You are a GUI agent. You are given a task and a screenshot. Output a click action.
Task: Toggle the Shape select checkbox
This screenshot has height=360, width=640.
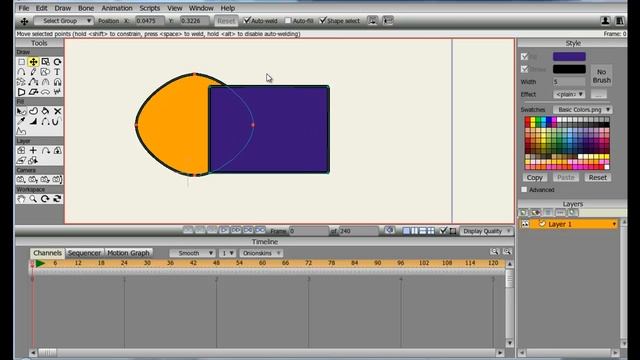tap(323, 20)
